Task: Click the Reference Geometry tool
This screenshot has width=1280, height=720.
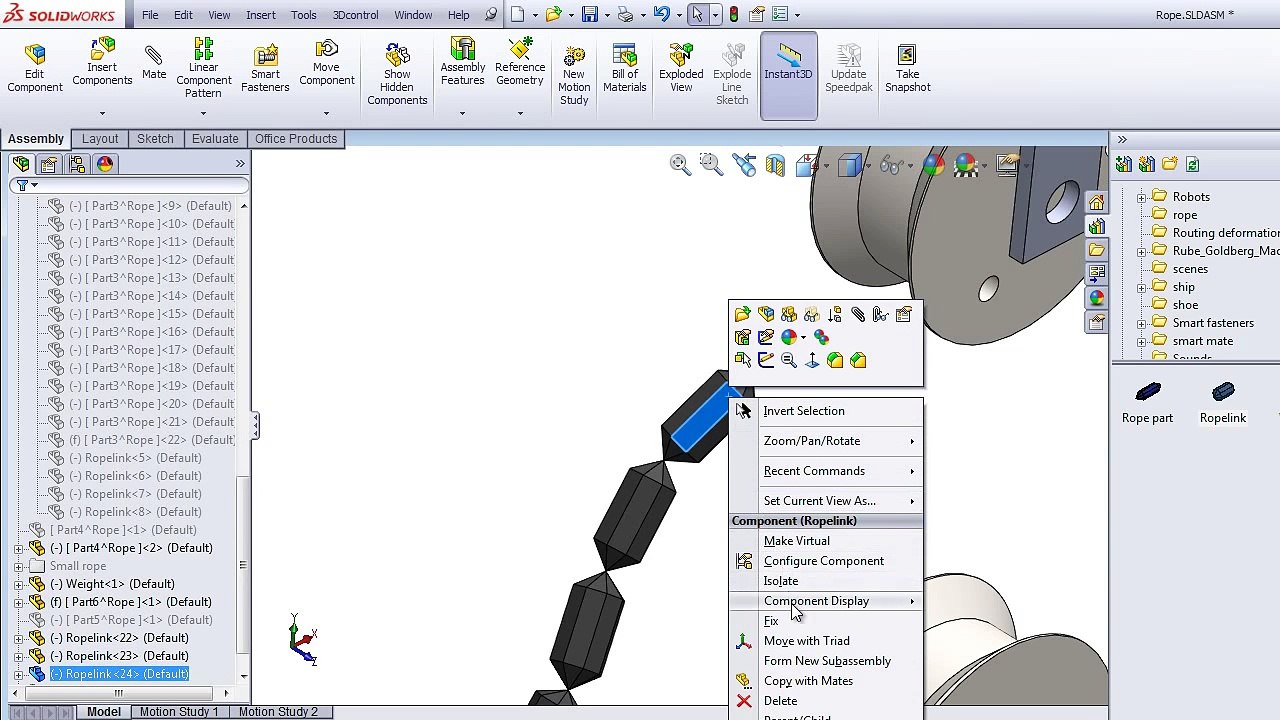Action: point(520,62)
